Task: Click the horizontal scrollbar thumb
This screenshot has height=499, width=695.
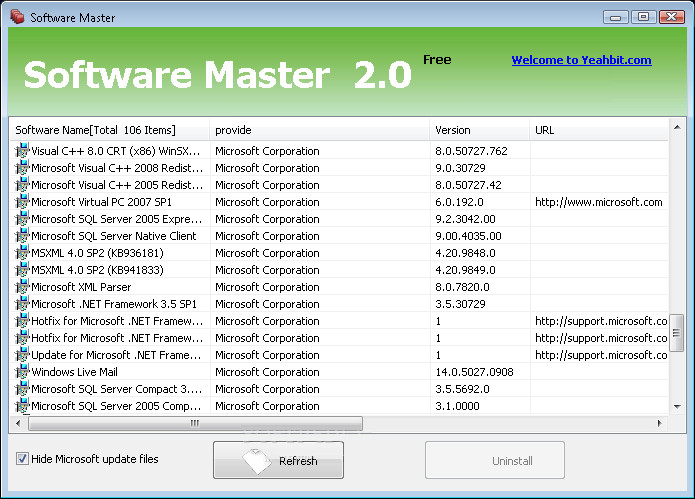Action: point(195,423)
